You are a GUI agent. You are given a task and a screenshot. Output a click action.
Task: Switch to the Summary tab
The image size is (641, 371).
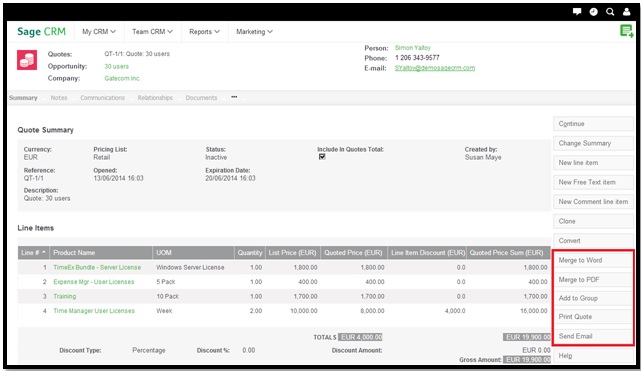click(23, 98)
